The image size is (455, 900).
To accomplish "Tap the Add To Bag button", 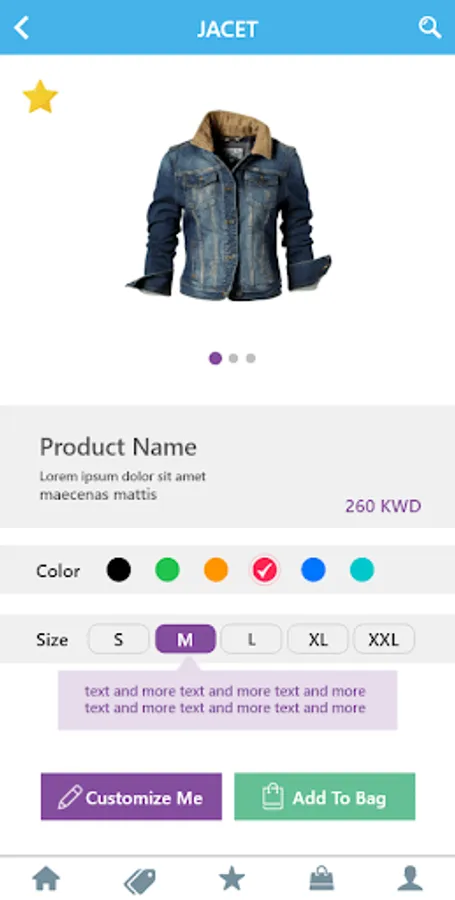I will click(x=325, y=797).
